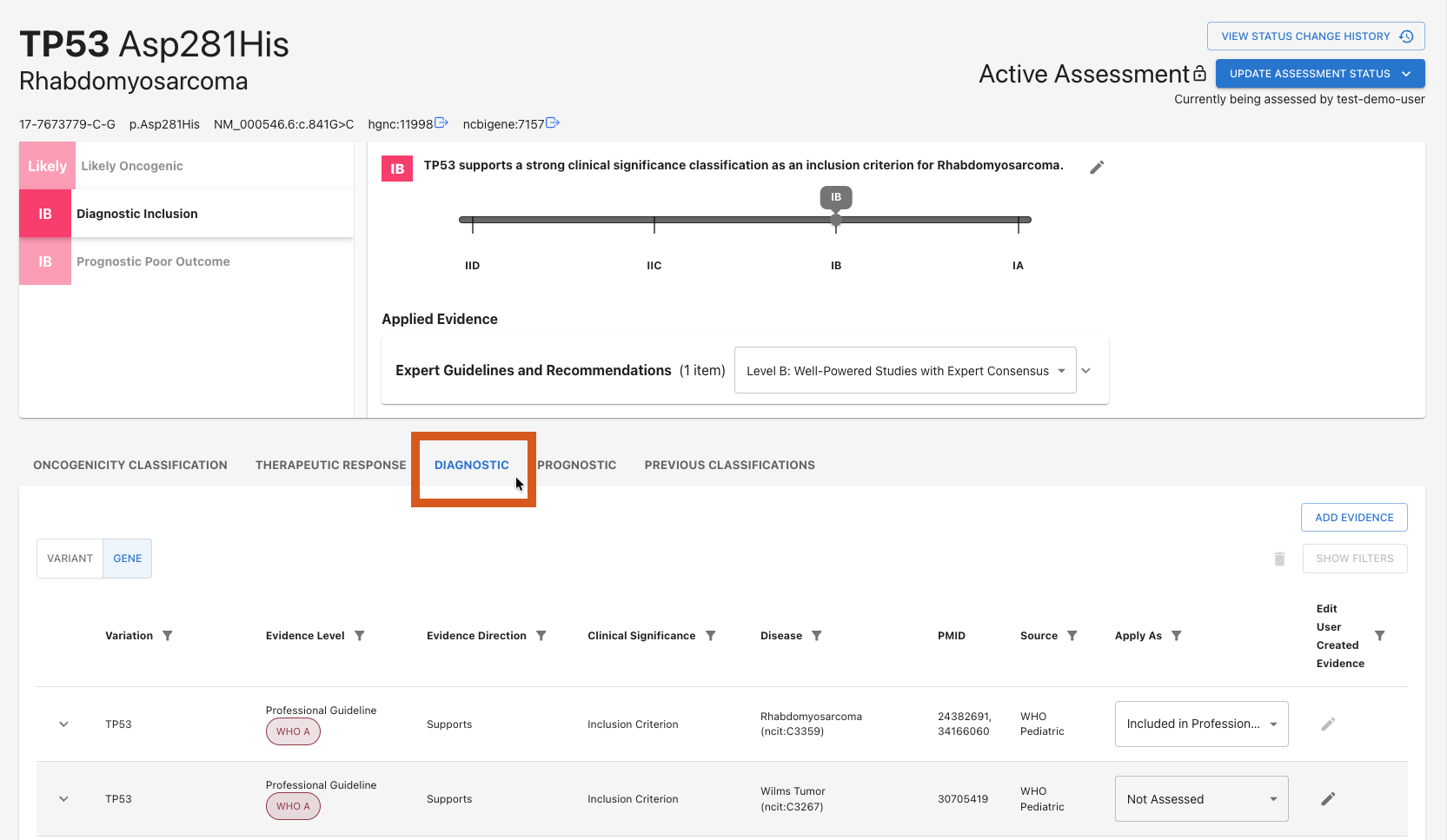Click PMID 30705419 cell

[963, 799]
